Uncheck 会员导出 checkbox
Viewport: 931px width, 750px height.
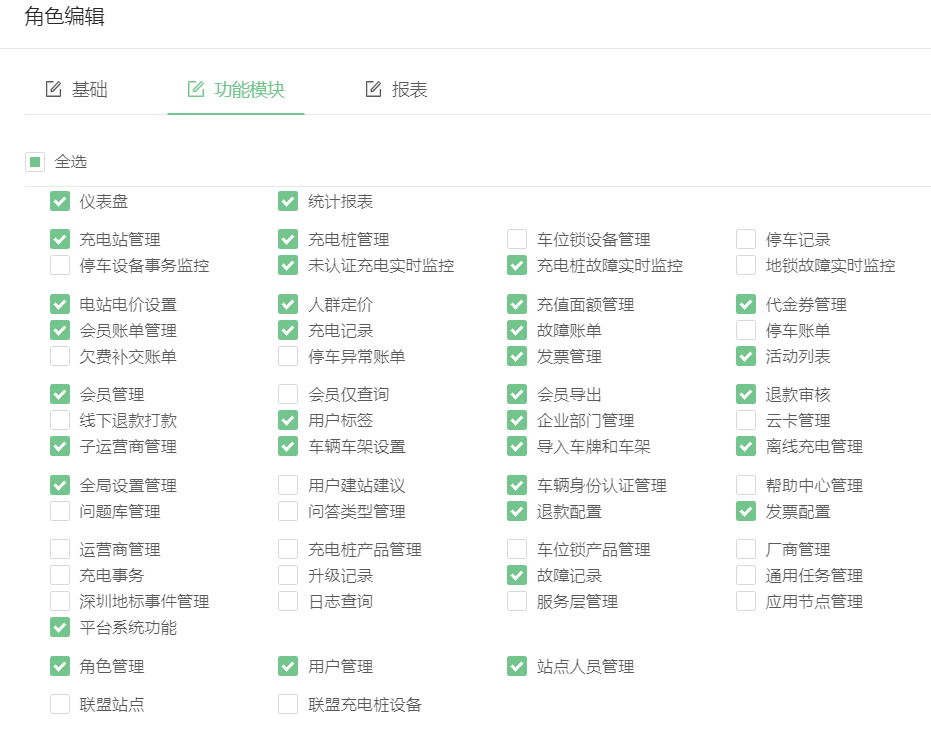click(x=517, y=394)
